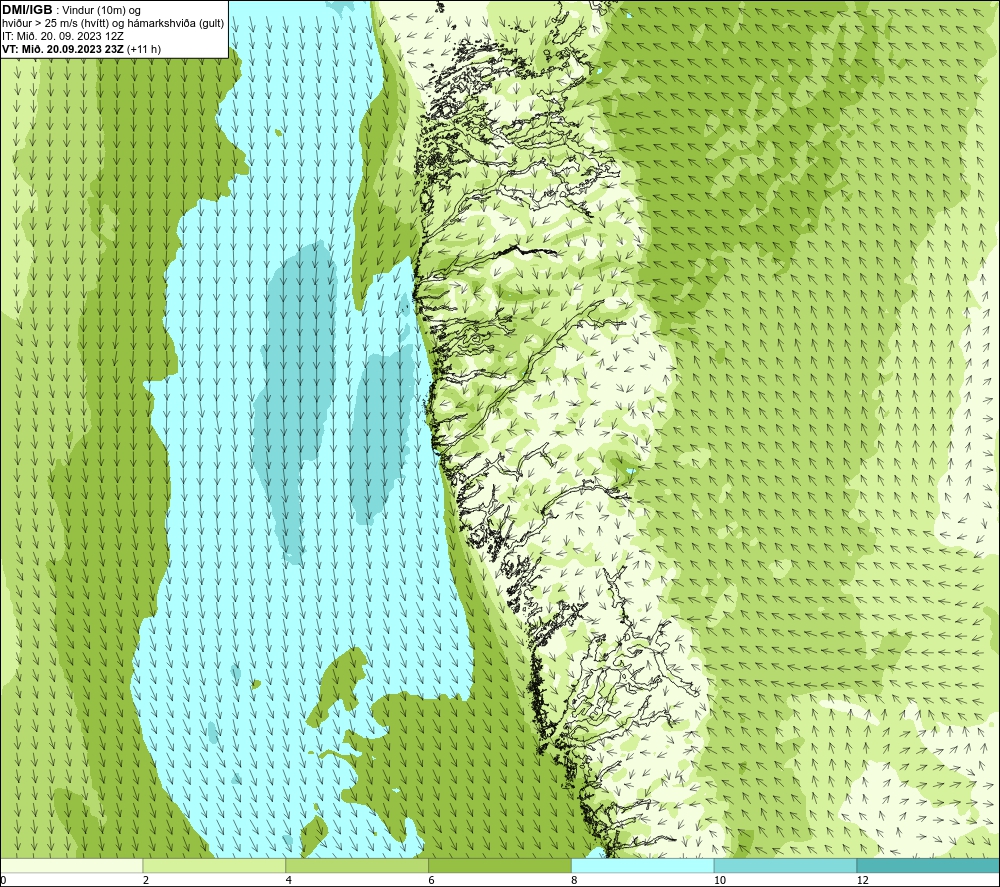Viewport: 1000px width, 887px height.
Task: Click the legend scale value 2
Action: (x=146, y=881)
